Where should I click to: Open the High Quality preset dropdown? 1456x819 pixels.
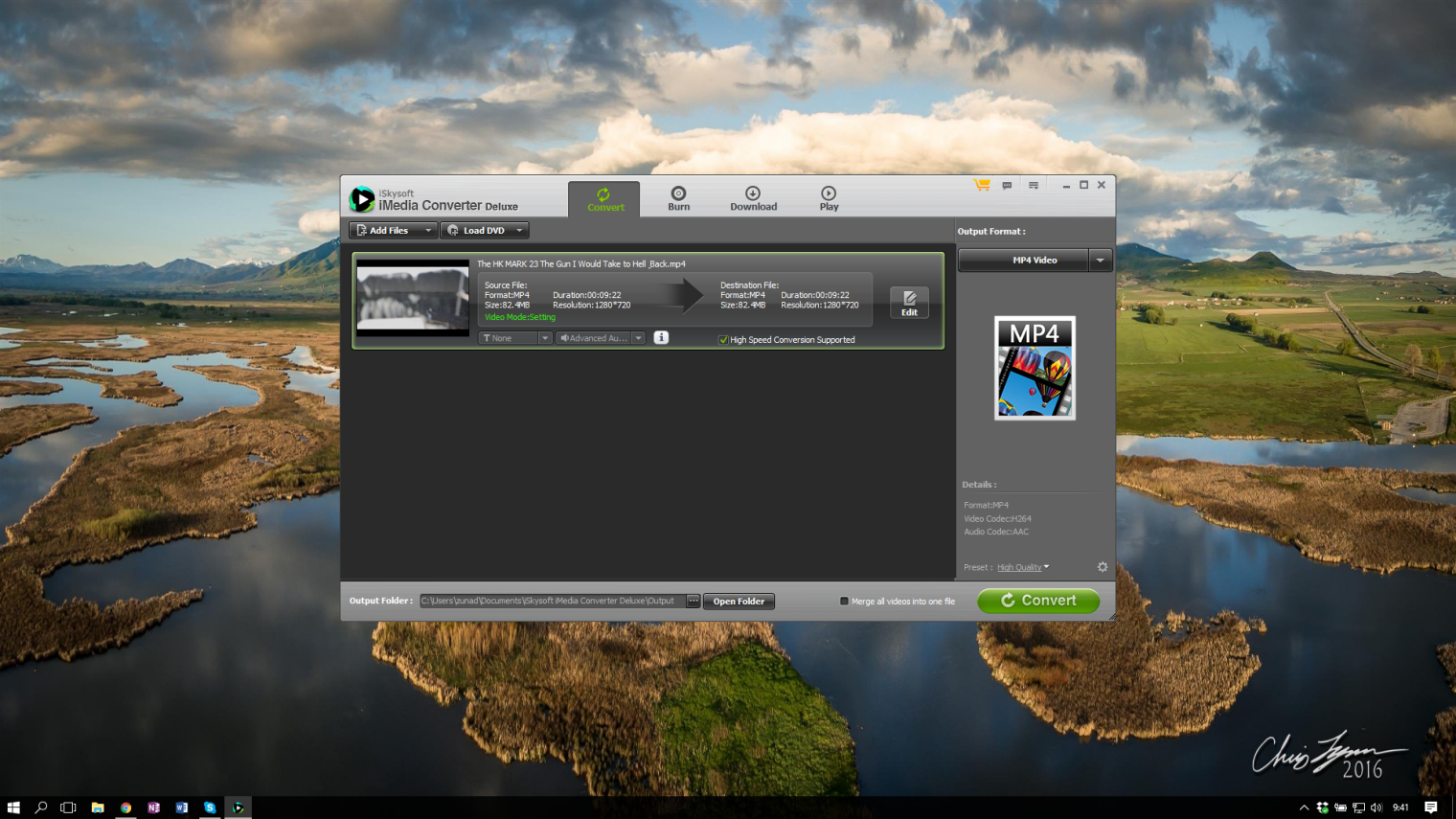click(1023, 568)
